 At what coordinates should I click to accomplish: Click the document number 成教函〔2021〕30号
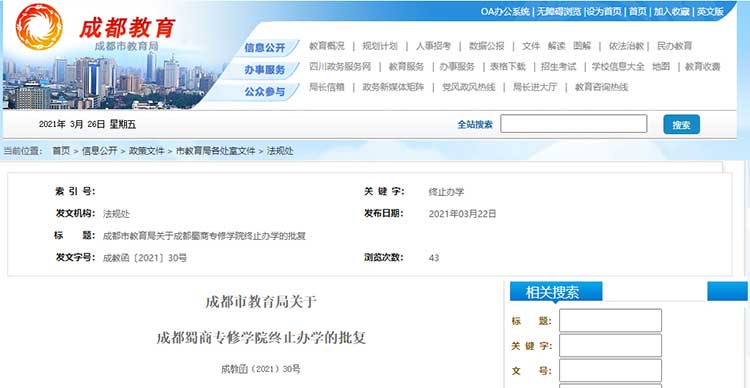point(145,258)
